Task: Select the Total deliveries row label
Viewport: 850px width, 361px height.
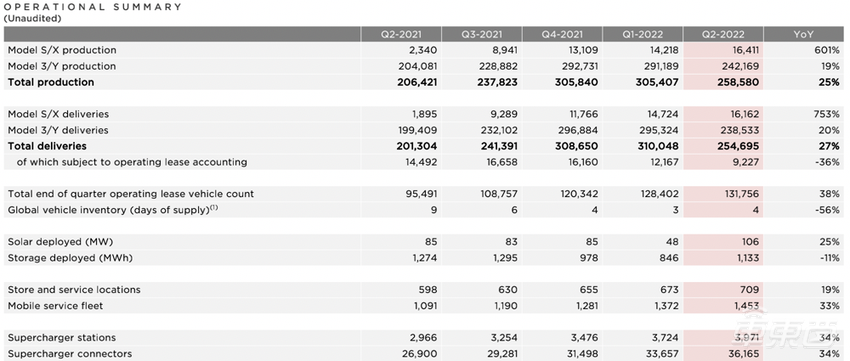Action: (x=47, y=146)
